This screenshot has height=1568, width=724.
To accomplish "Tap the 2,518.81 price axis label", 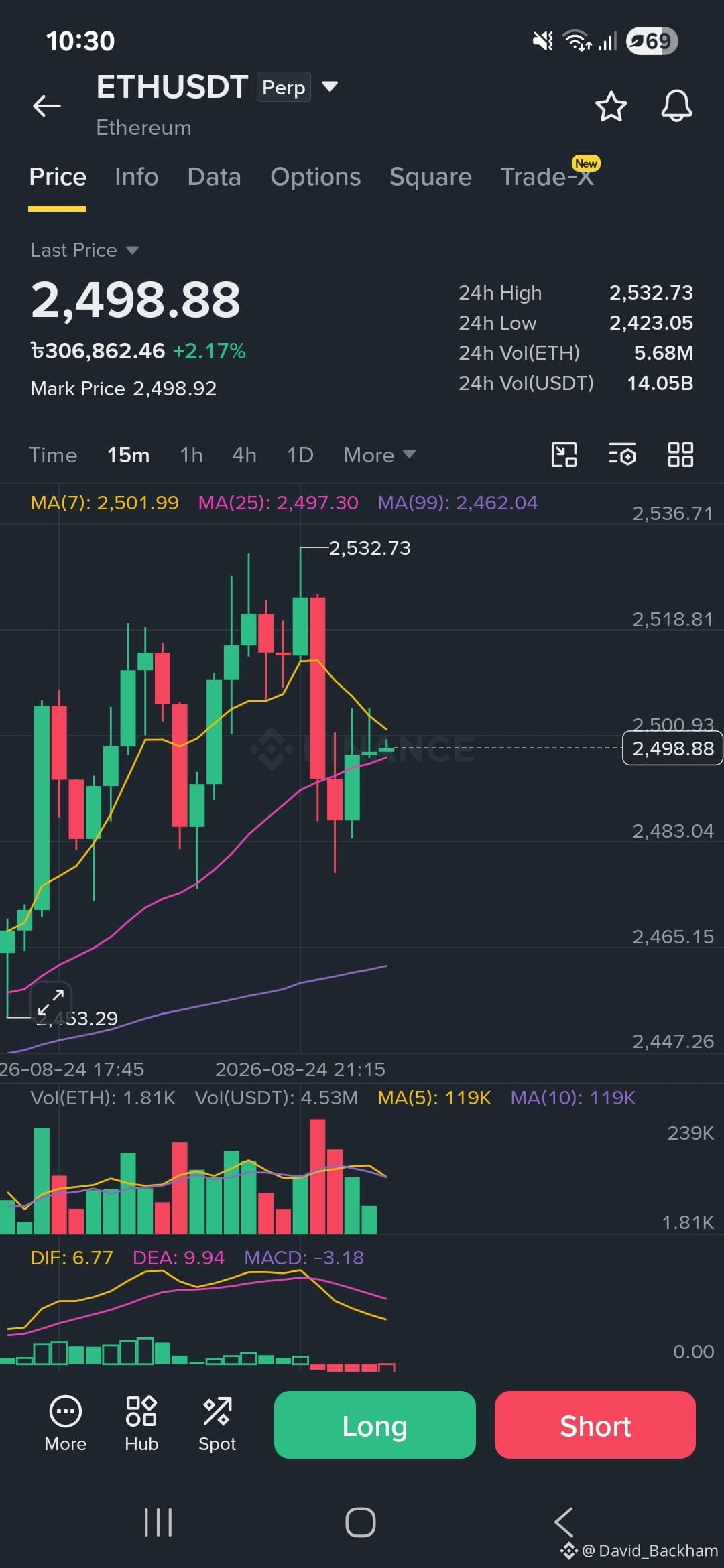I will tap(673, 619).
